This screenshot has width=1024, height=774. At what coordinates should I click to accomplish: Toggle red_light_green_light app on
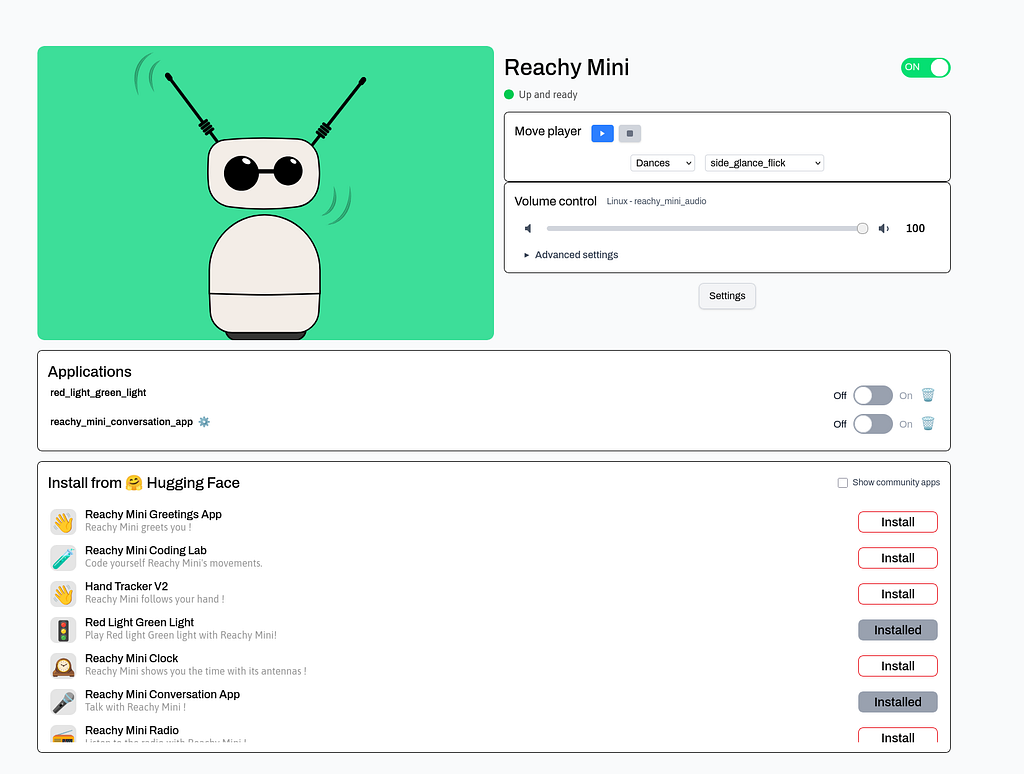click(x=872, y=395)
